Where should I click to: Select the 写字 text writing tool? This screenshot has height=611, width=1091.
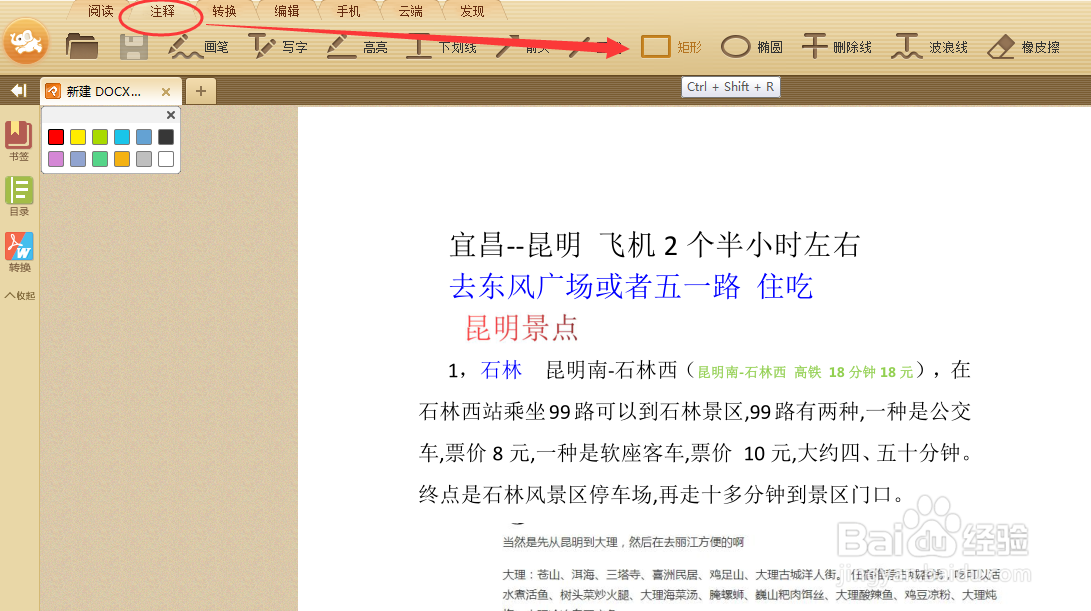(x=278, y=47)
